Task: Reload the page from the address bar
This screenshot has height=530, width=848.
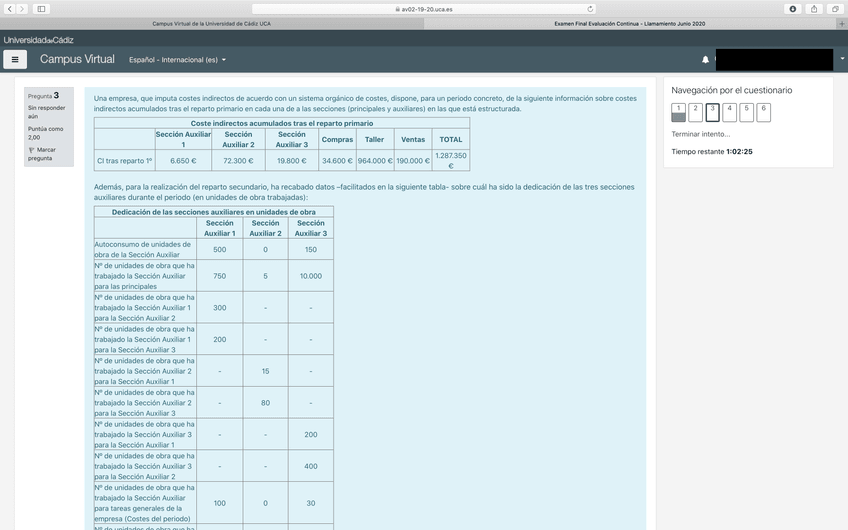Action: tap(590, 9)
